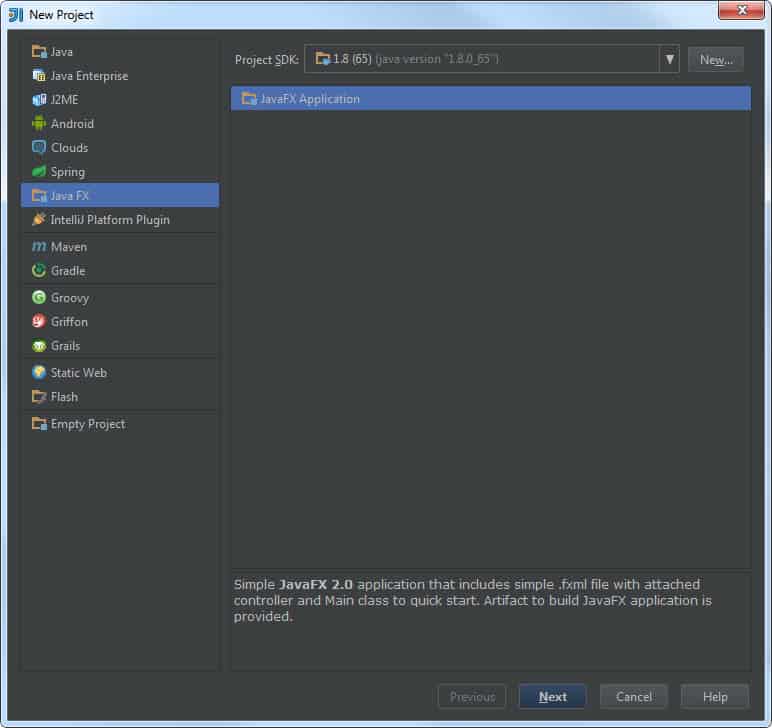Close the New Project dialog
Image resolution: width=772 pixels, height=728 pixels.
[742, 10]
